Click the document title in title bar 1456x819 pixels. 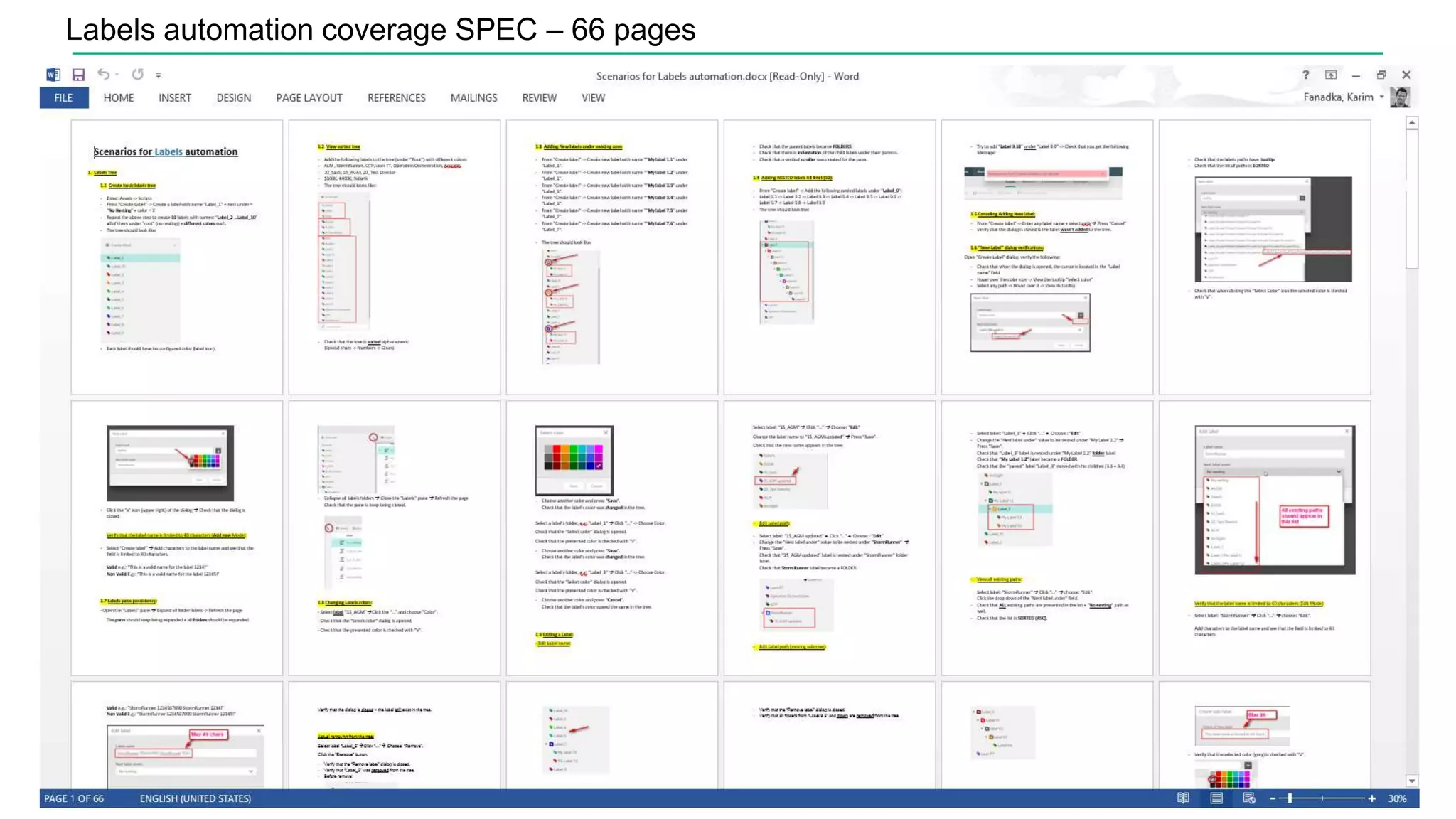727,76
